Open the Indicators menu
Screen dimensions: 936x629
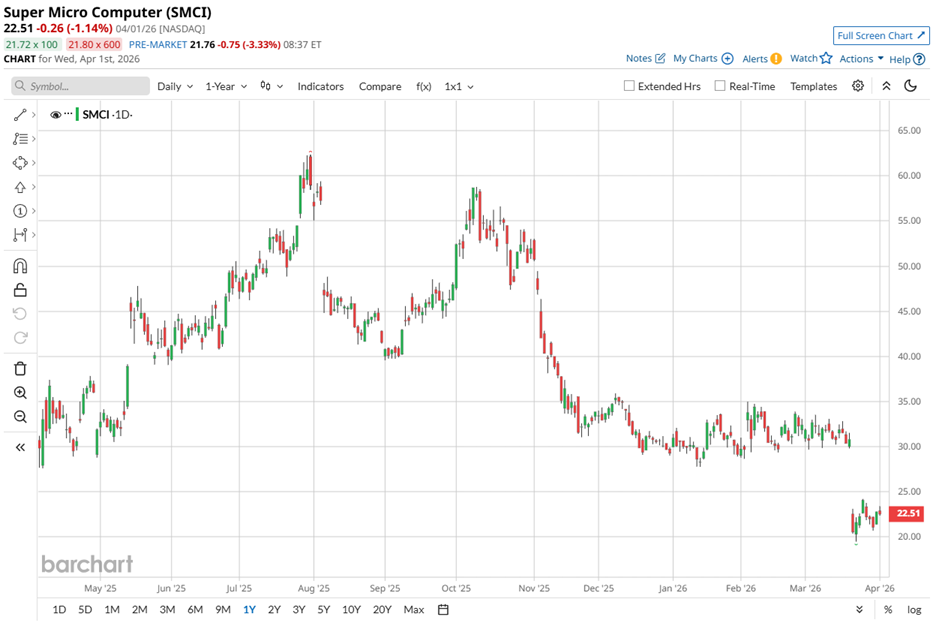pyautogui.click(x=321, y=87)
